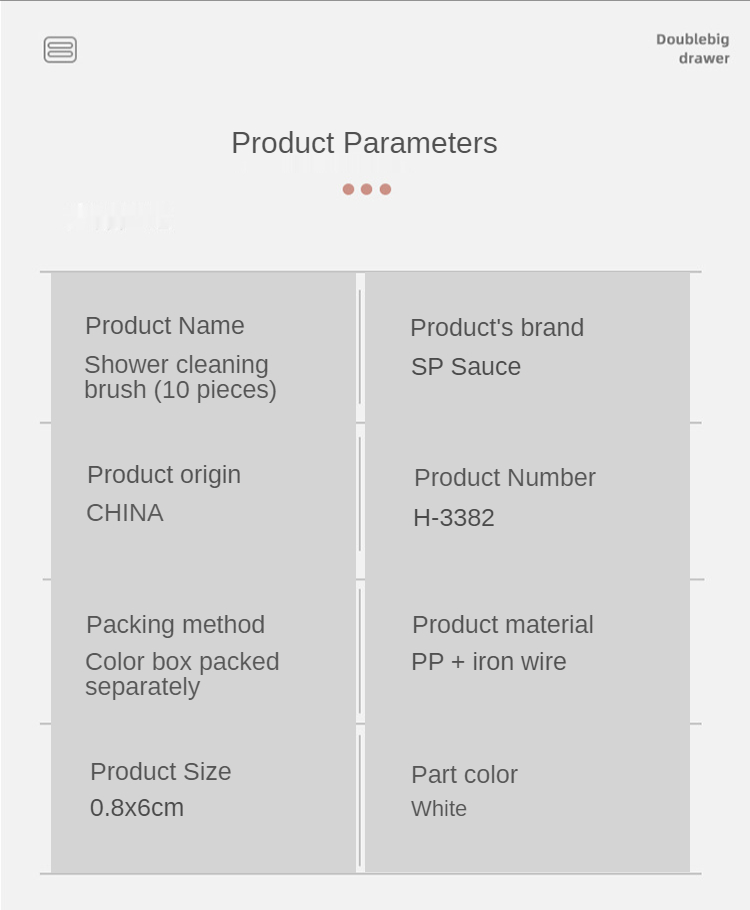Click the Doublebig drawer brand logo
This screenshot has height=910, width=750.
point(692,49)
